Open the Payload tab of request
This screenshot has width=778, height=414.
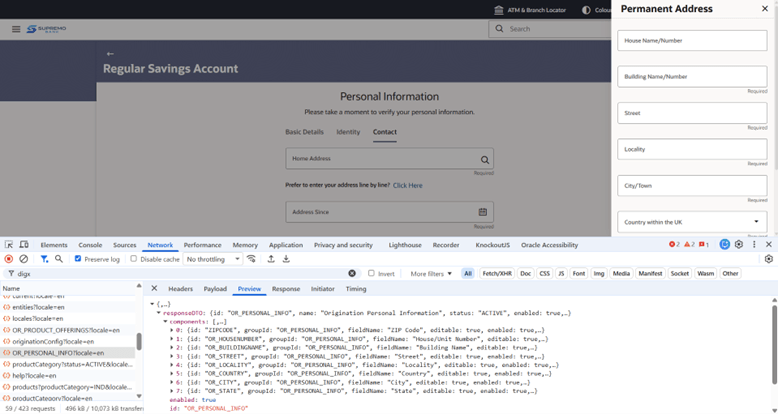(x=215, y=288)
